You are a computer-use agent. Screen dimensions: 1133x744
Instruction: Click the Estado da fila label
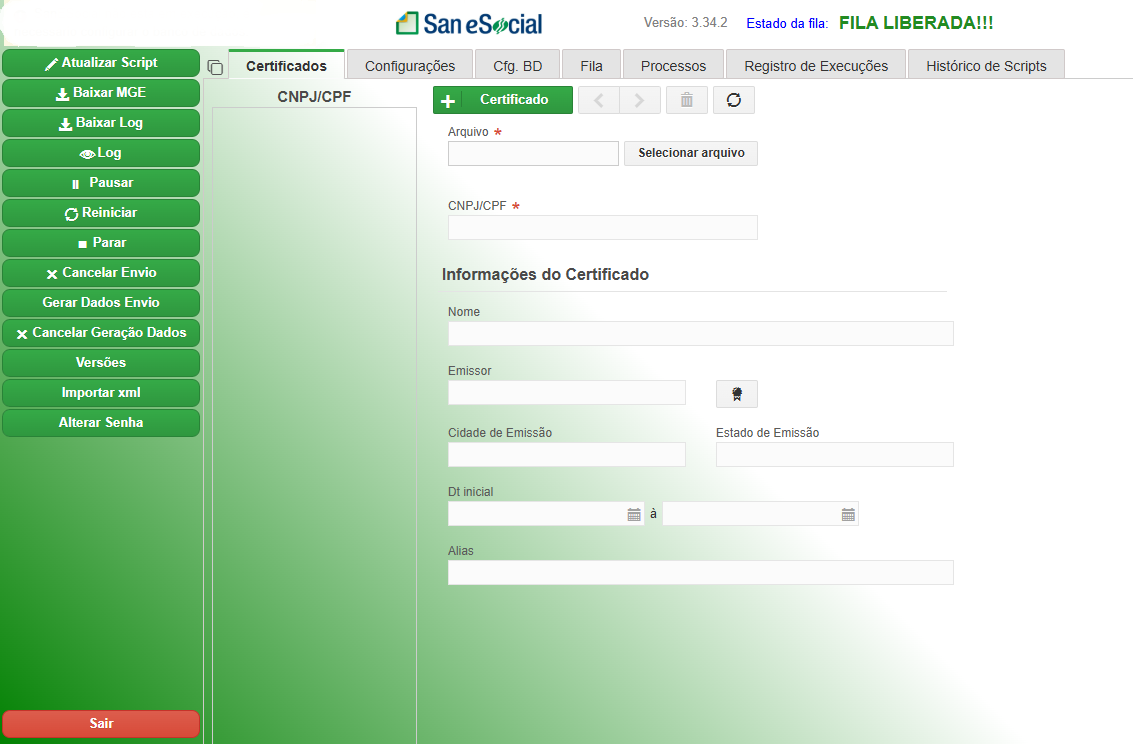point(787,24)
